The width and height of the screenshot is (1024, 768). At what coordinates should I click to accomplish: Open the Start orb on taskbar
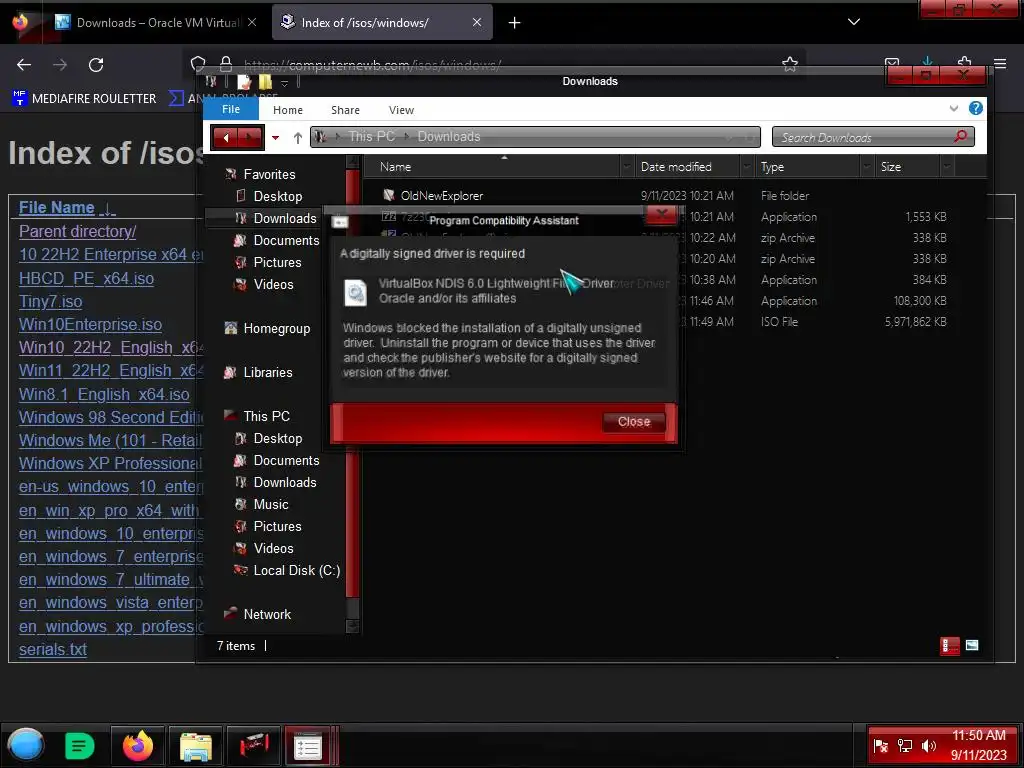pyautogui.click(x=26, y=745)
